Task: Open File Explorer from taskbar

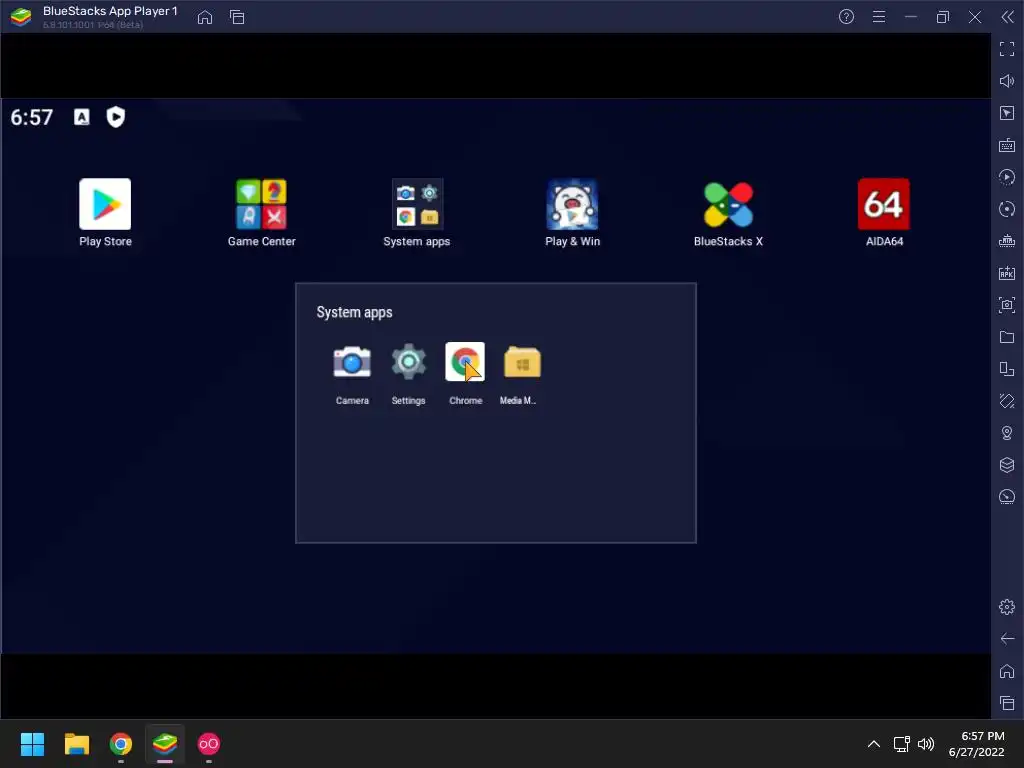Action: [76, 744]
